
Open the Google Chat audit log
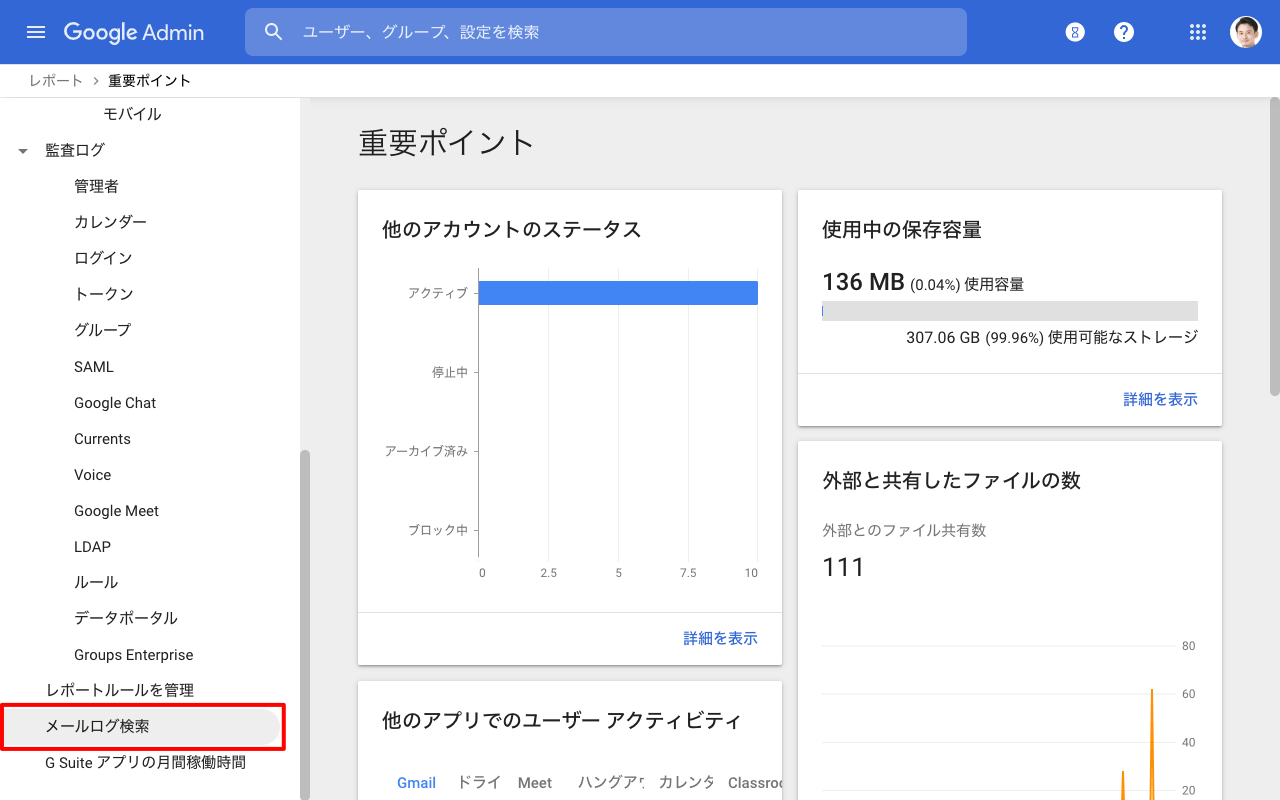(115, 403)
